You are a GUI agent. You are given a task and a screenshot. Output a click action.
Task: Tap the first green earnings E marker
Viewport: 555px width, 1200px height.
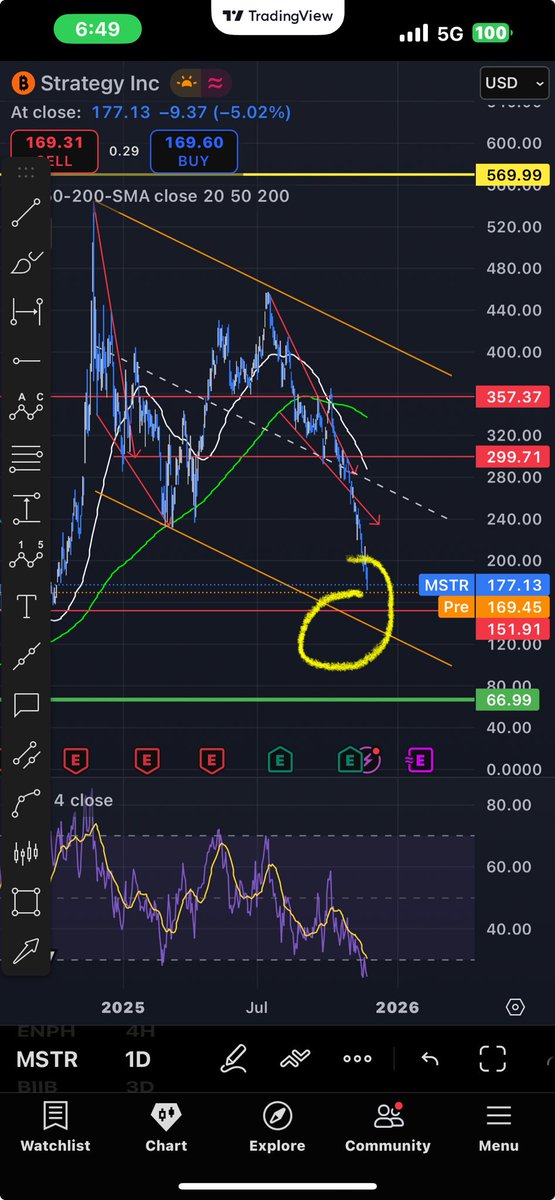point(279,760)
